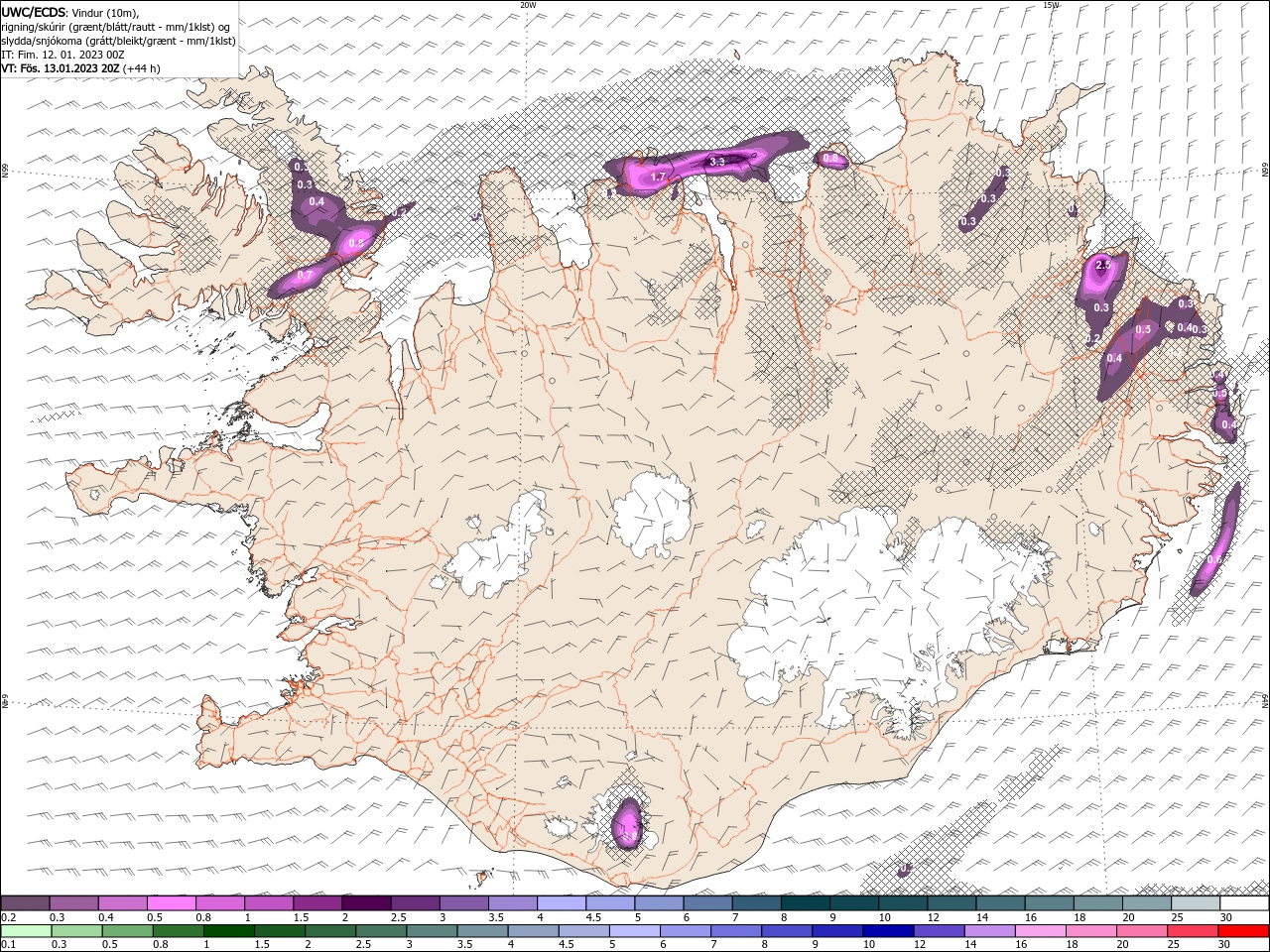Image resolution: width=1270 pixels, height=952 pixels.
Task: Click the 1.7 precipitation value label
Action: pyautogui.click(x=658, y=177)
